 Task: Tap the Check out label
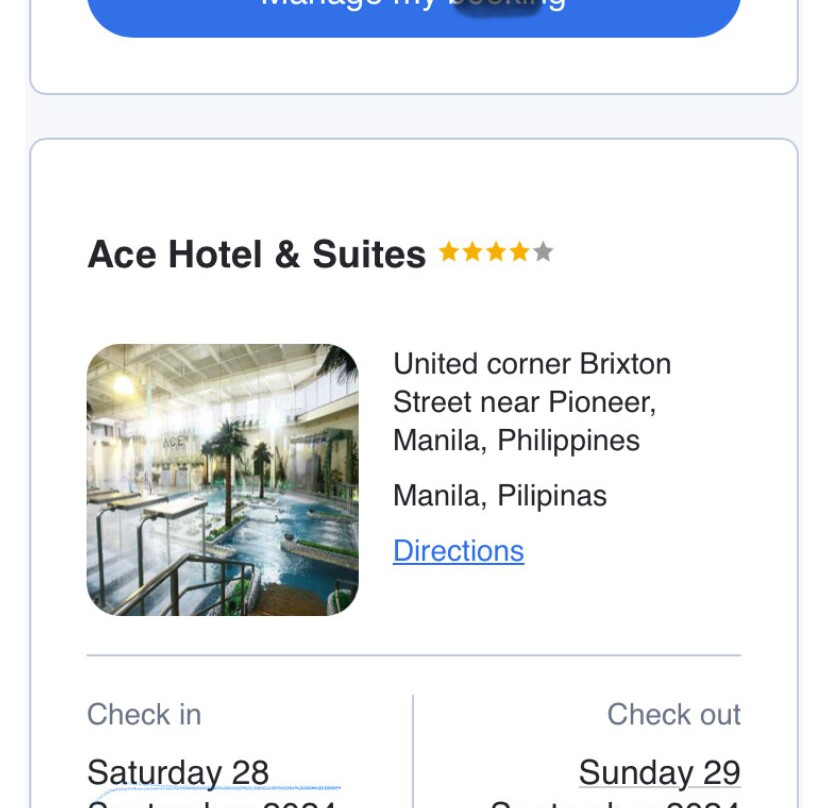[673, 714]
